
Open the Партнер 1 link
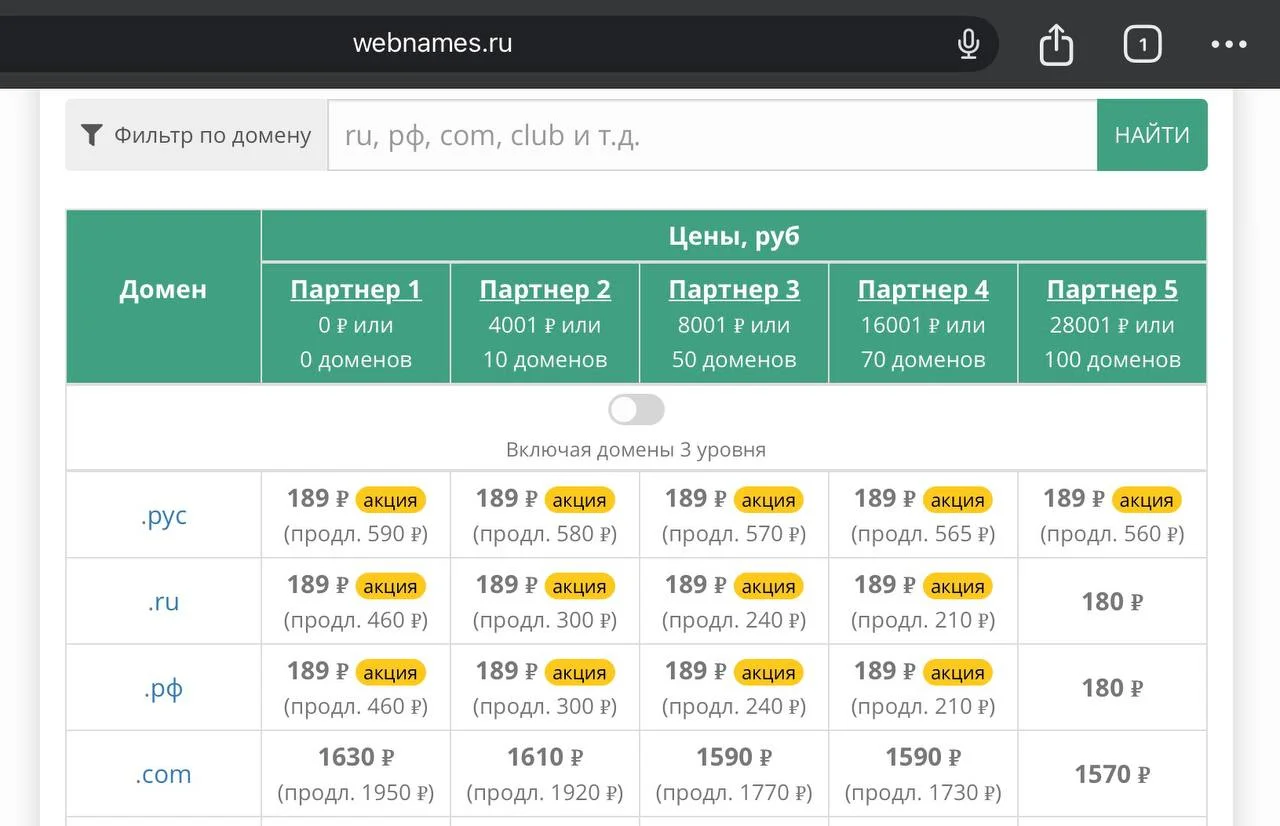point(356,290)
